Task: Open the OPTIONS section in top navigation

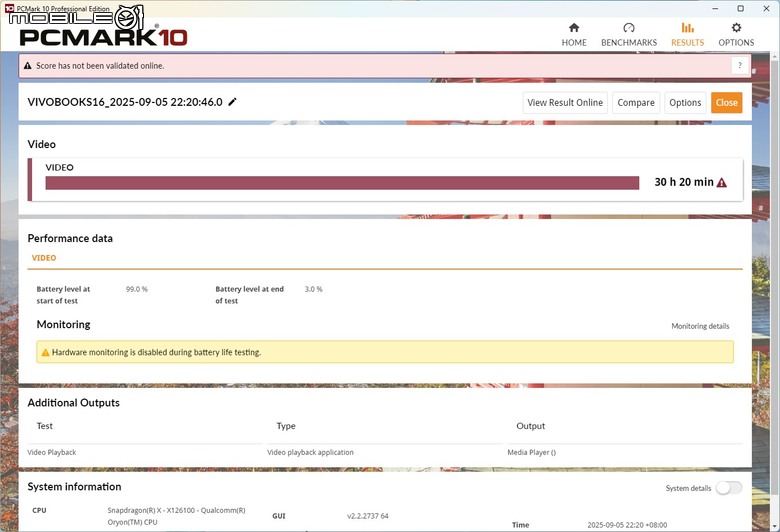Action: point(736,35)
